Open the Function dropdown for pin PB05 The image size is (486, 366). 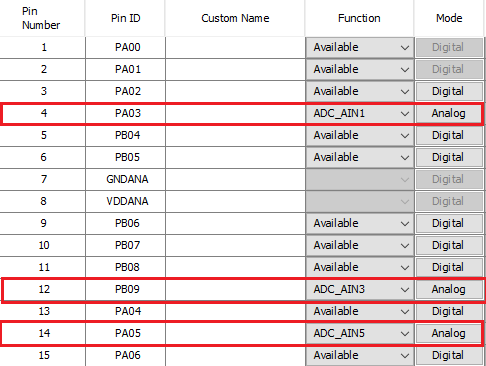(360, 157)
